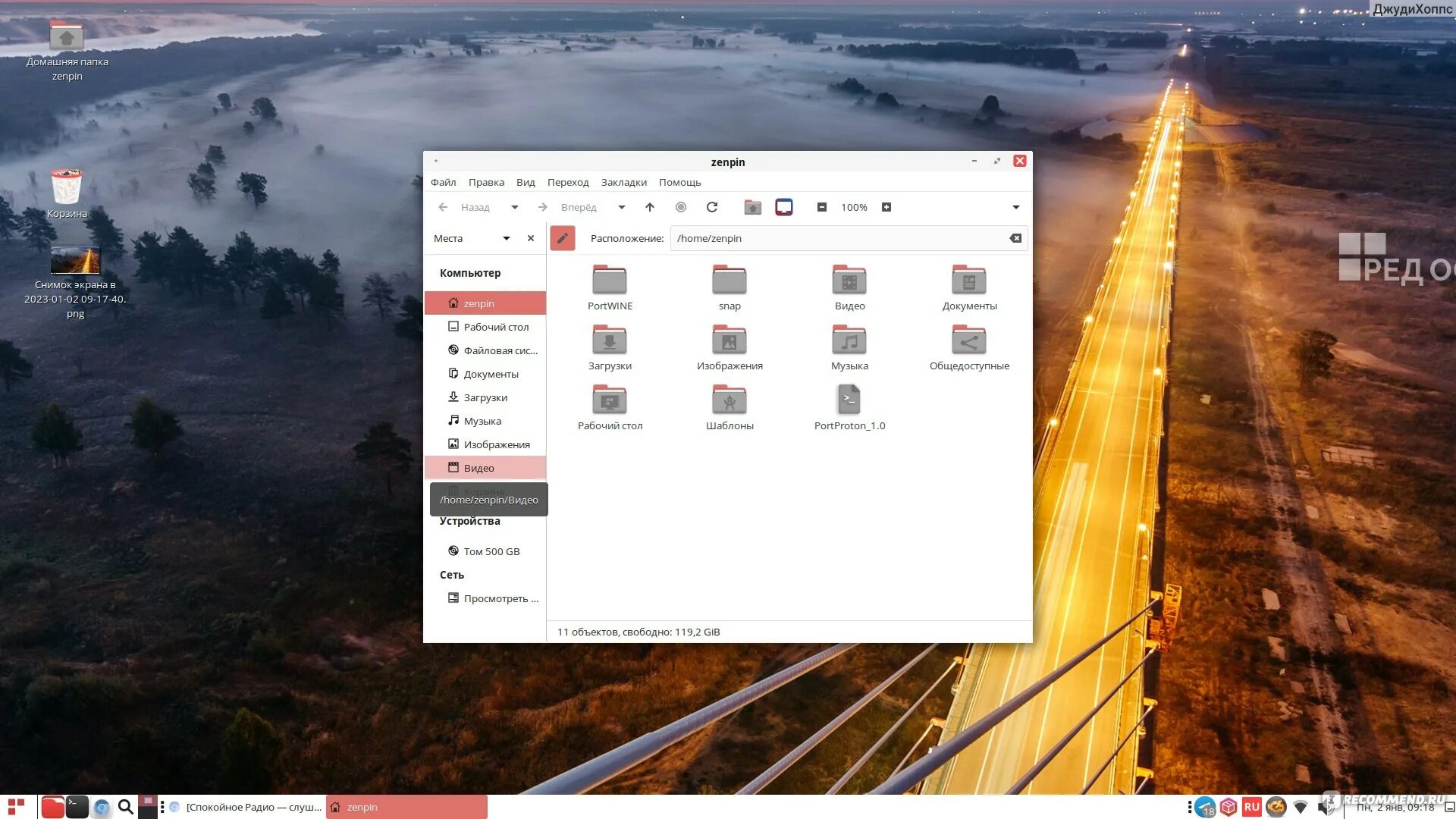The image size is (1456, 819).
Task: Open the Переход menu
Action: coord(568,182)
